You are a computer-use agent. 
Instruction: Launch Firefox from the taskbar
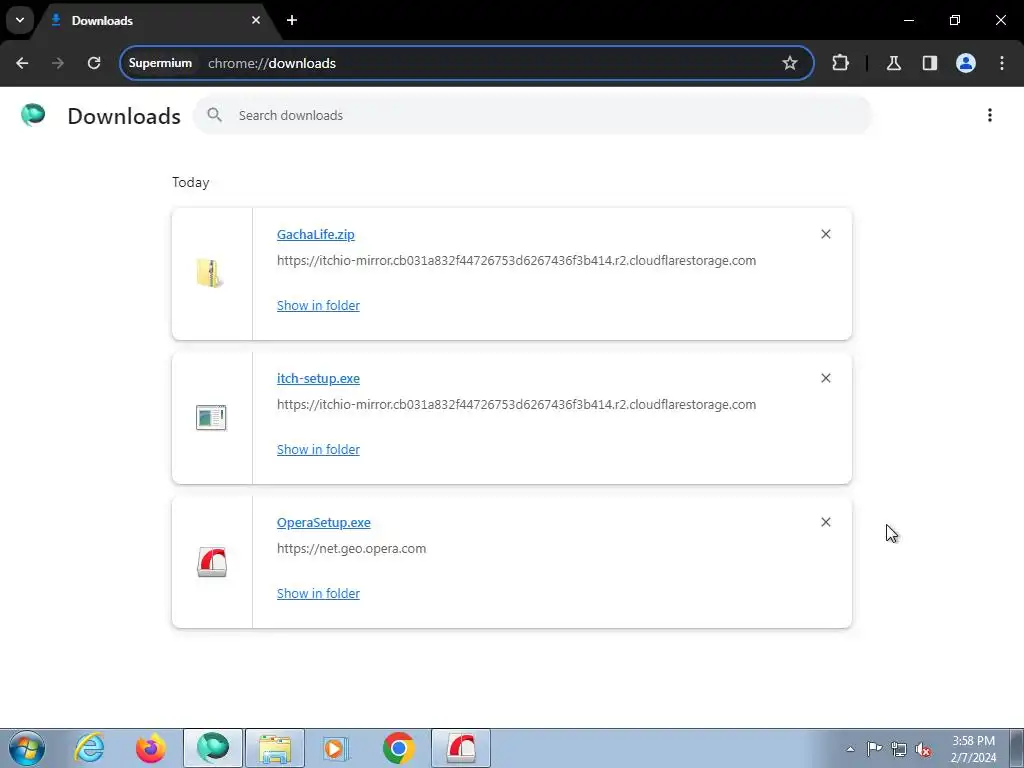[x=151, y=748]
